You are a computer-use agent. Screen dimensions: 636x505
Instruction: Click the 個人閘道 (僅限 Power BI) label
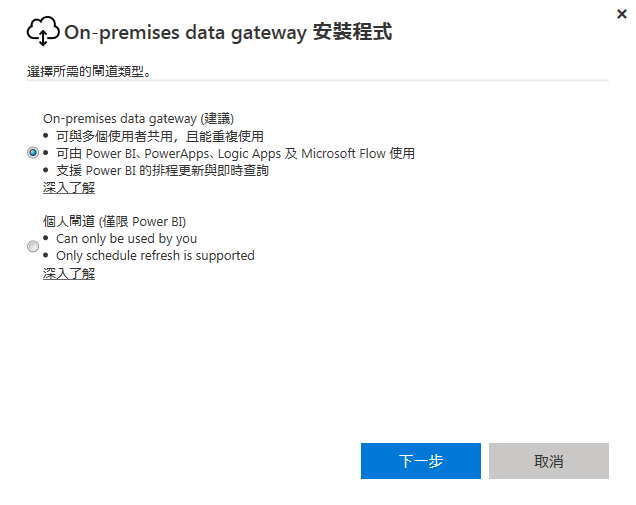click(x=114, y=221)
